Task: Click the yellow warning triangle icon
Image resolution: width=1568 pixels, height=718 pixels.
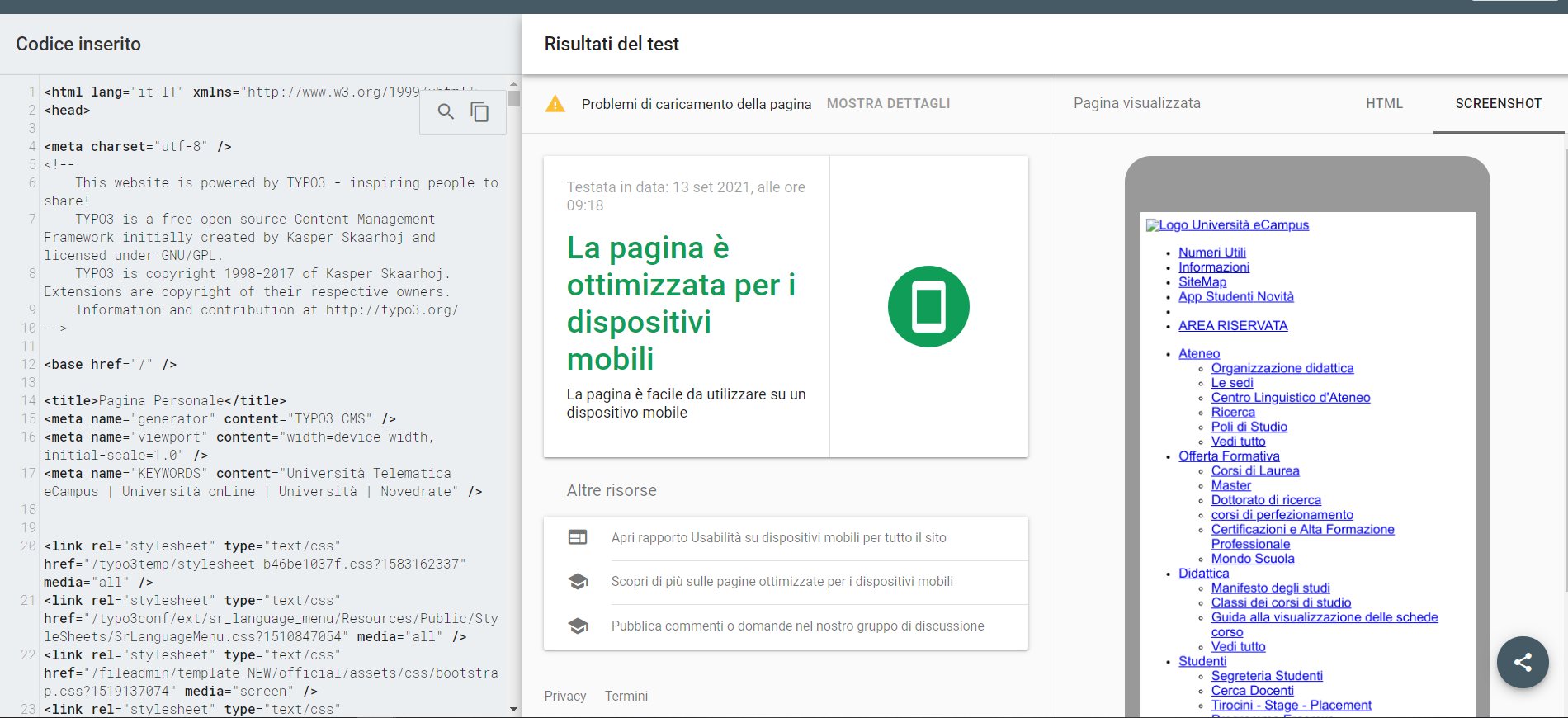Action: 555,104
